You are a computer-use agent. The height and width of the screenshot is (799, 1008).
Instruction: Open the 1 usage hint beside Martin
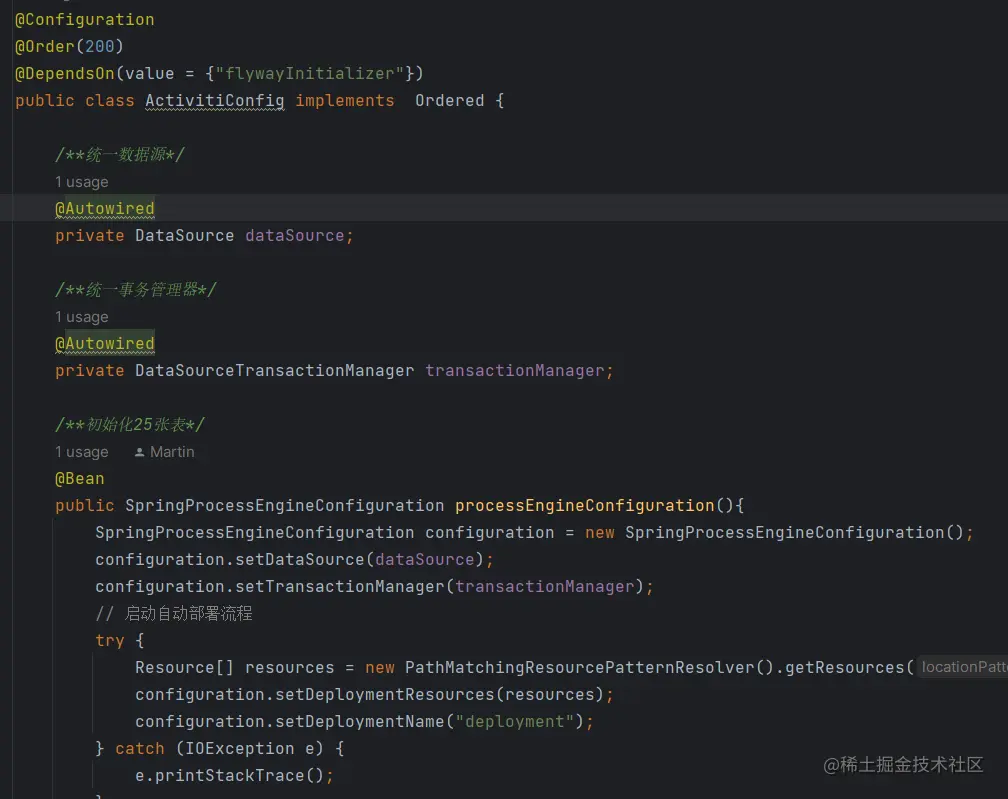pos(82,452)
